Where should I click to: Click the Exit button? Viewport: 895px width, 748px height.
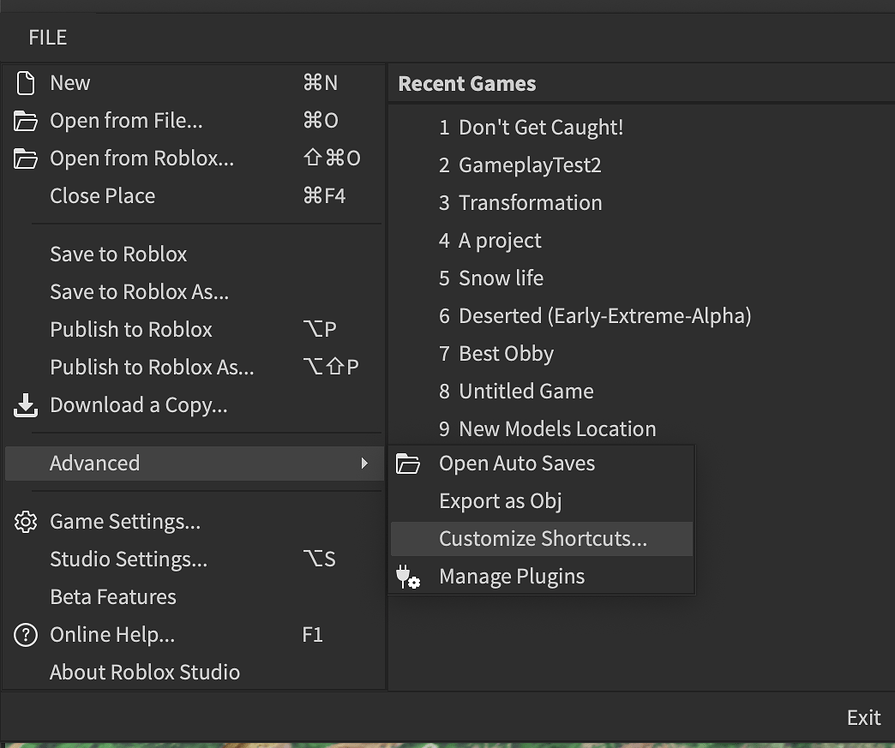[862, 717]
